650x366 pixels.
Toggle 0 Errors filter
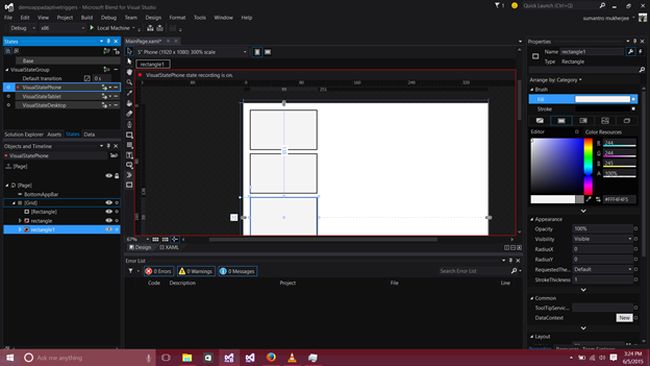158,271
